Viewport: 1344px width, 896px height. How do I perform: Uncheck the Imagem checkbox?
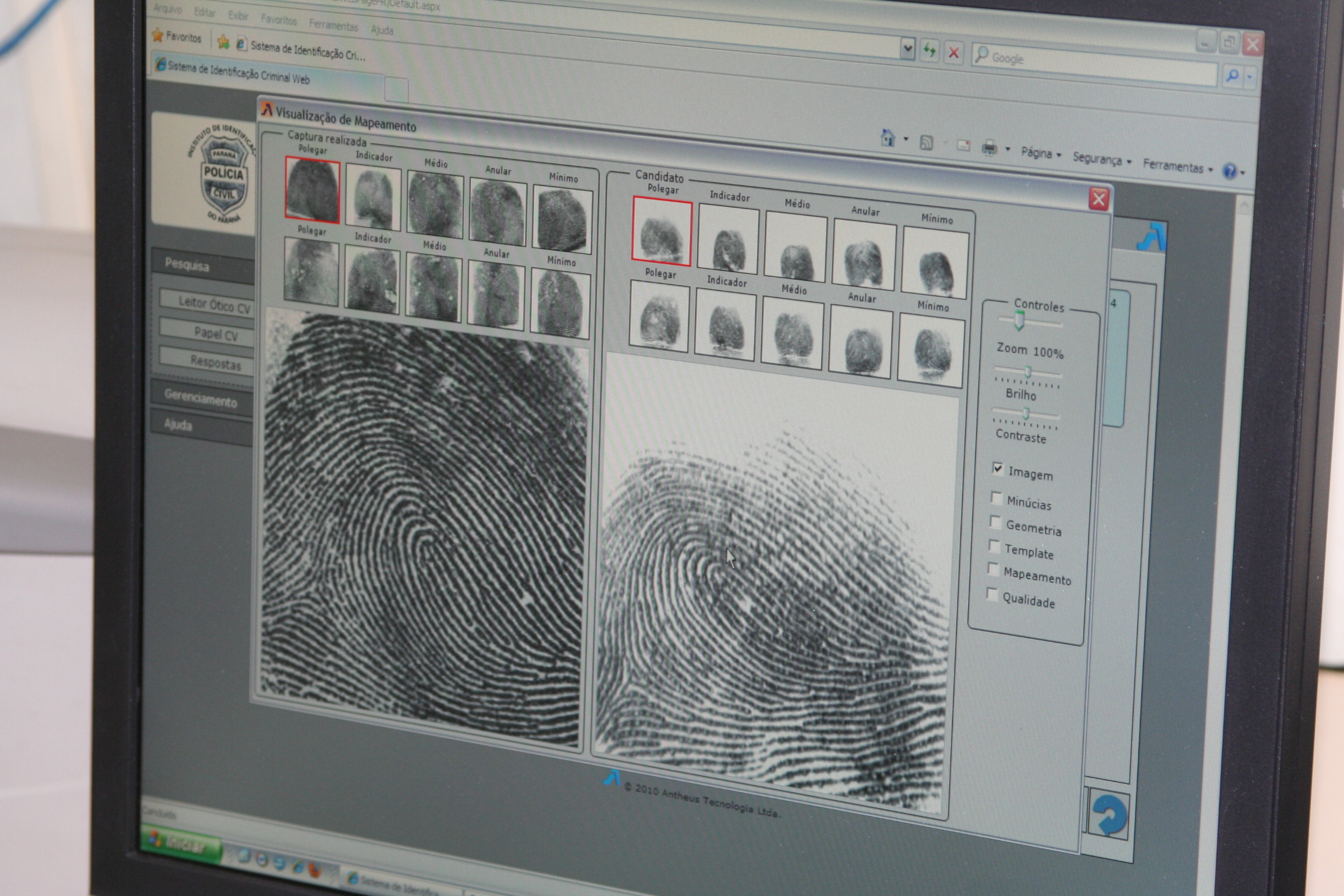[x=998, y=468]
